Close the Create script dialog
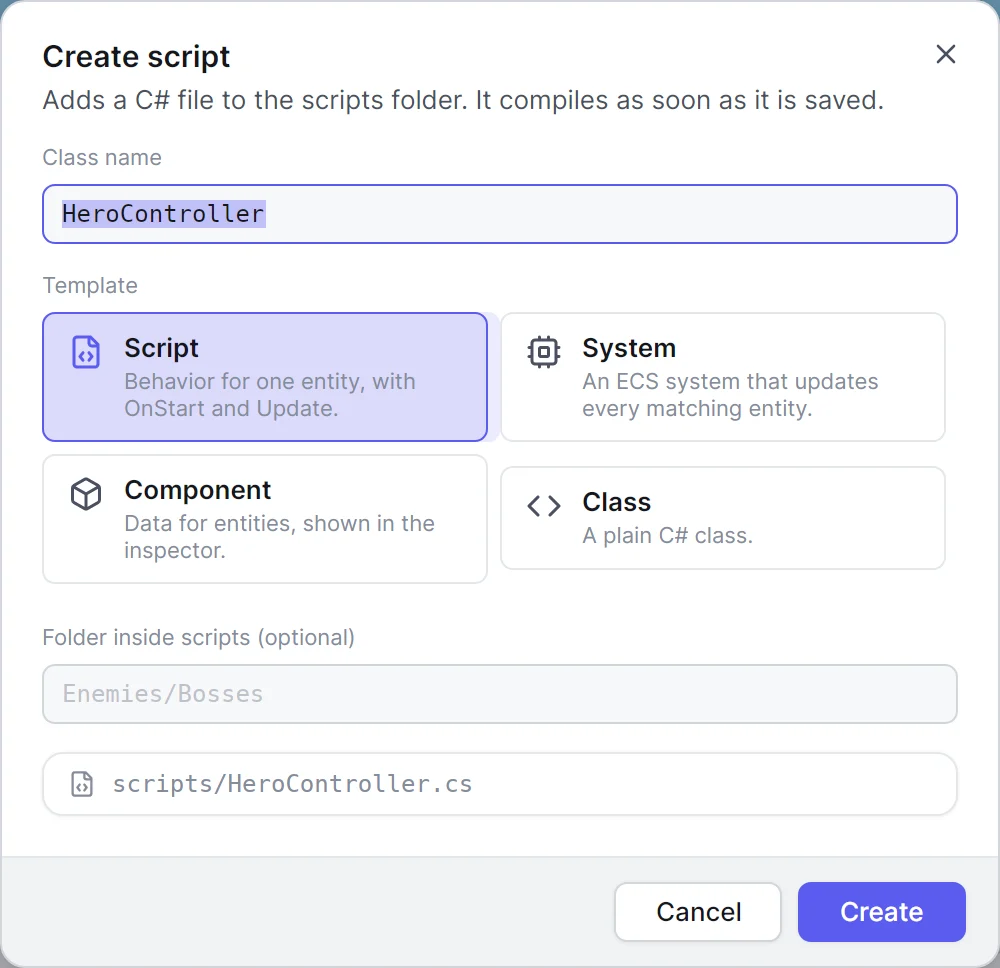The height and width of the screenshot is (968, 1000). pos(945,54)
